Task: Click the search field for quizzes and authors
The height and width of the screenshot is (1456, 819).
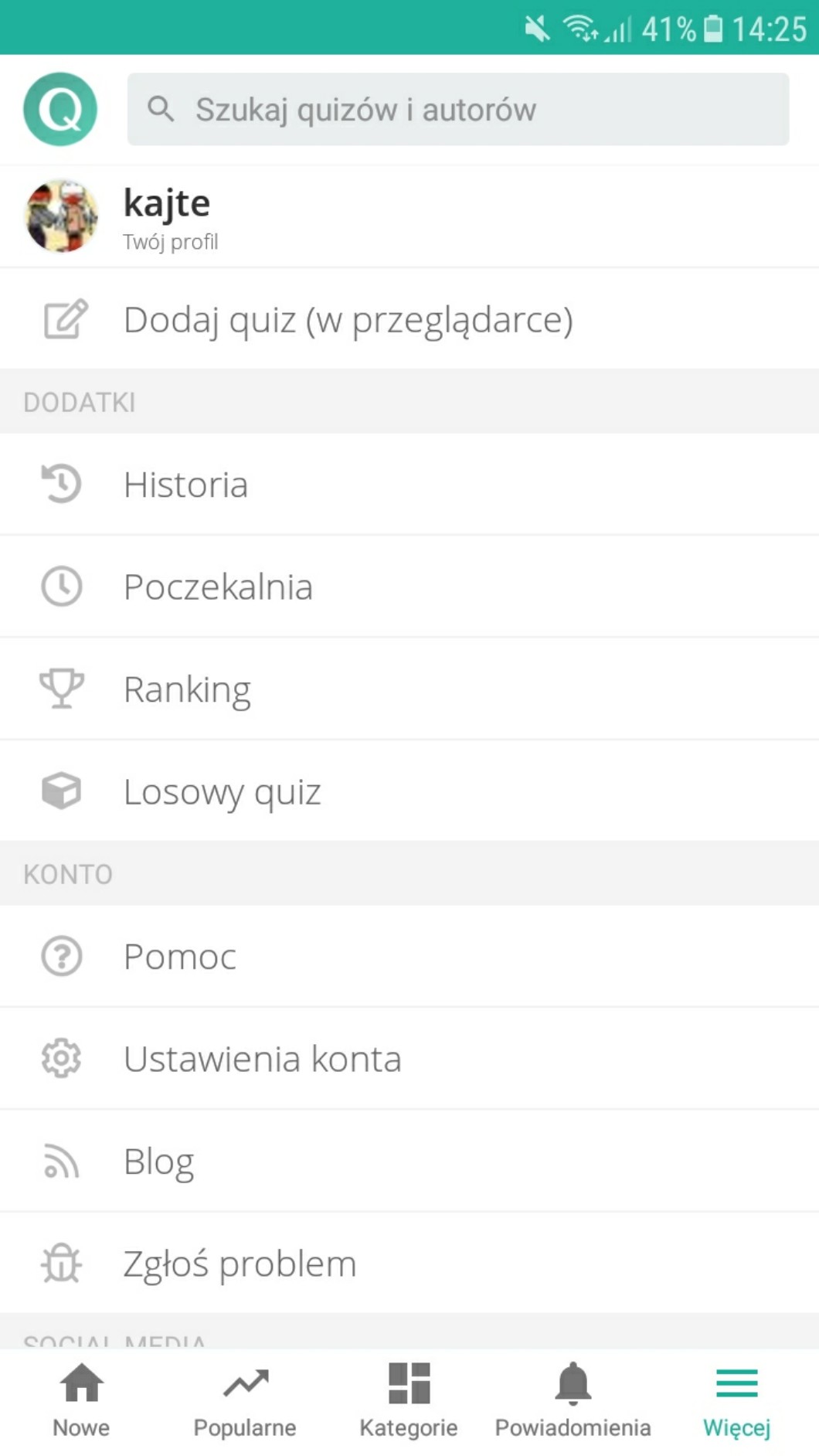Action: [x=457, y=109]
